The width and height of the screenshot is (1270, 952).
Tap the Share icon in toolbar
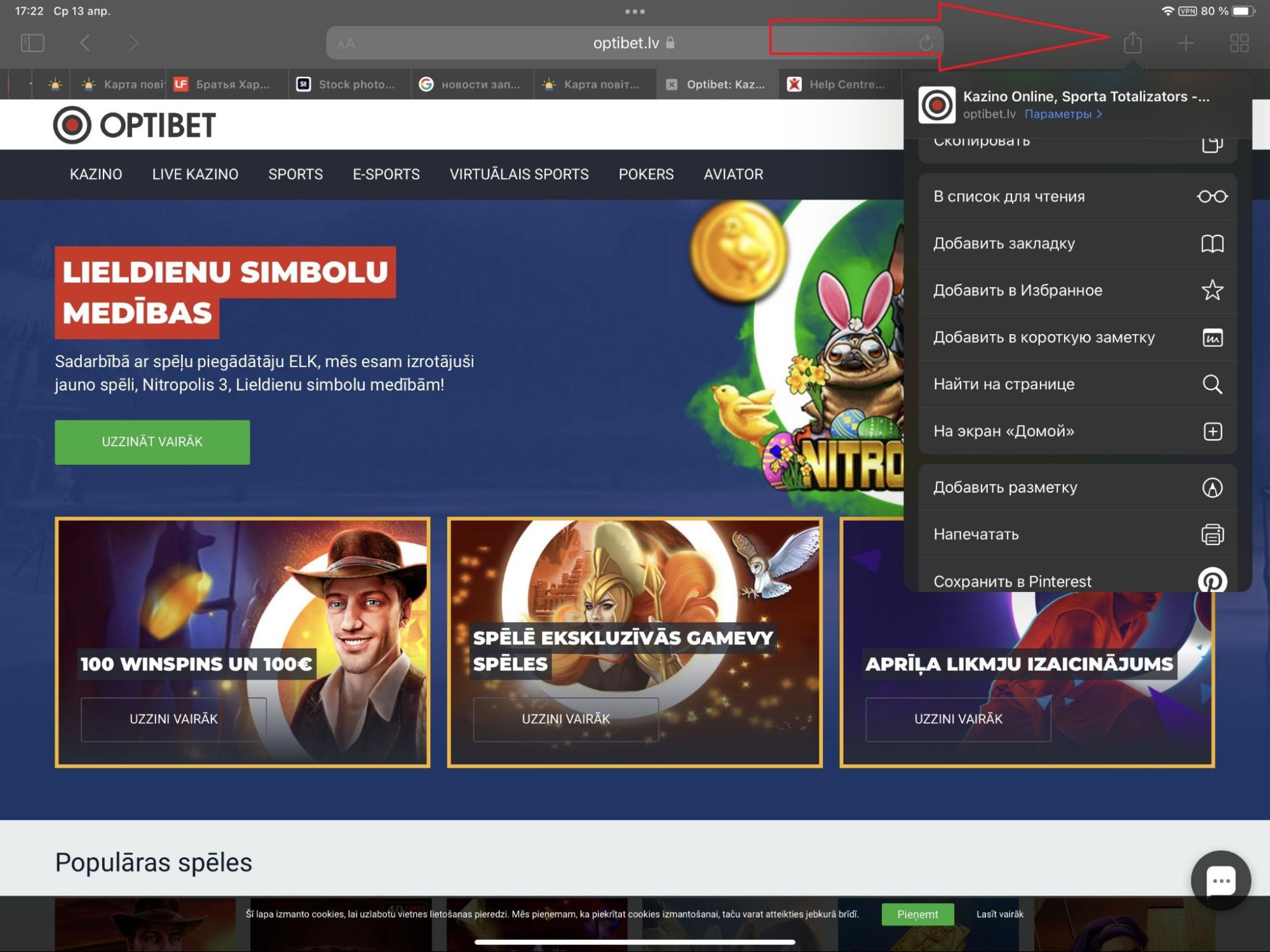[1132, 43]
